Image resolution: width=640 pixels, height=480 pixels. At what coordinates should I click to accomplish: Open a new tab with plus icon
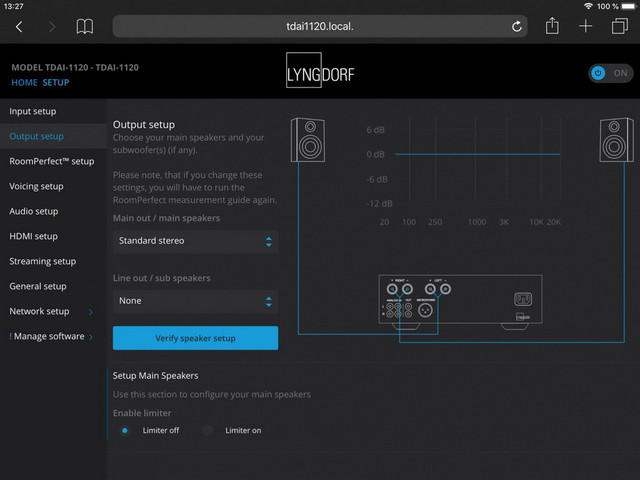tap(586, 26)
